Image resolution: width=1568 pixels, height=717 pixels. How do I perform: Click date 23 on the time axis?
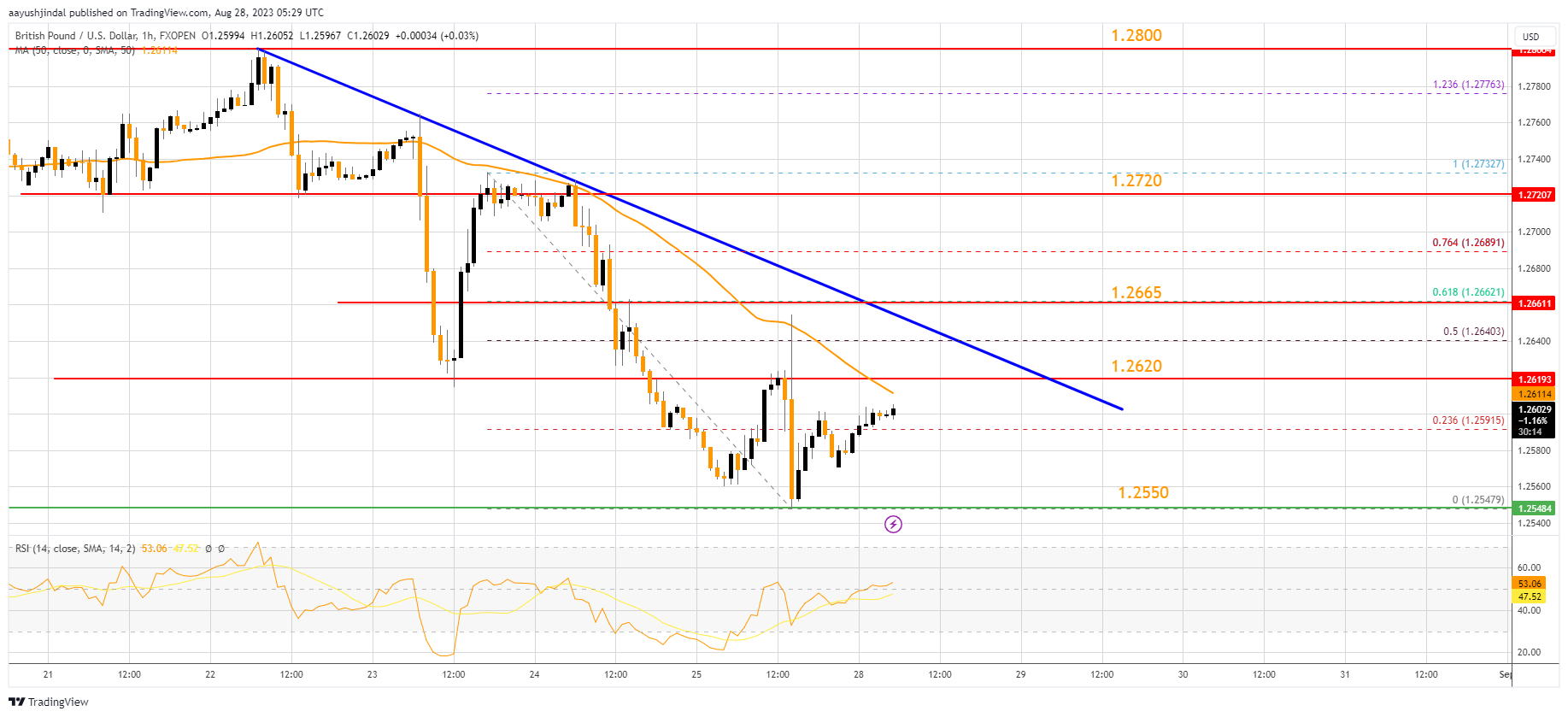372,674
